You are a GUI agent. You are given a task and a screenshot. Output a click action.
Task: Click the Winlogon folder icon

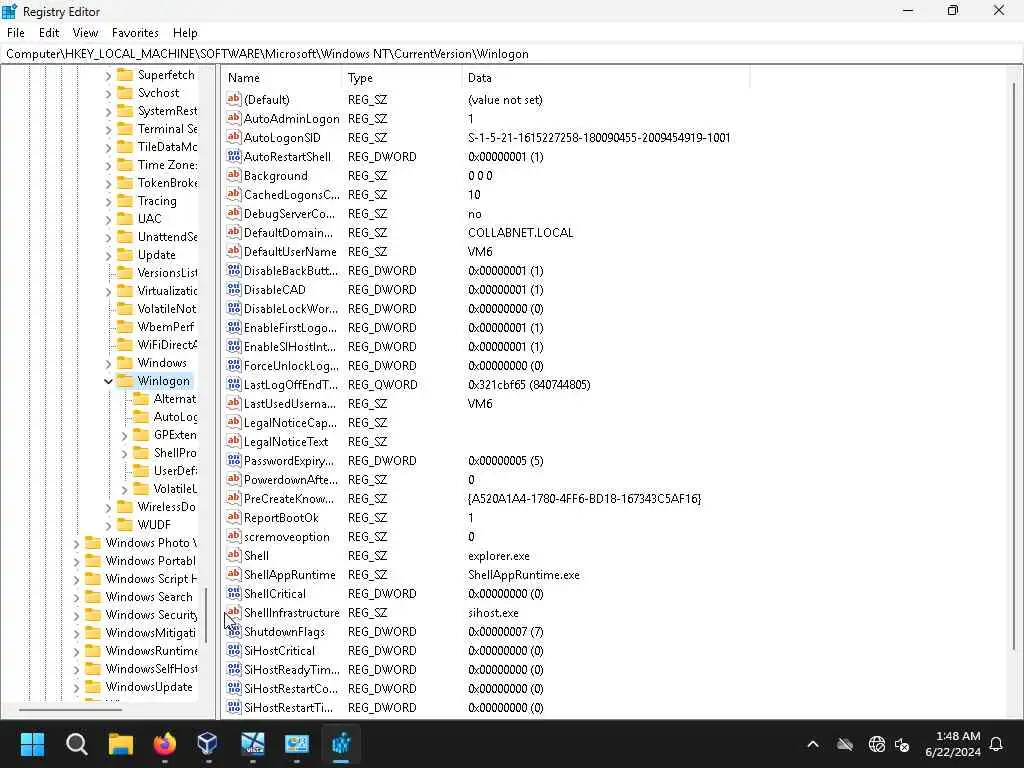pos(125,381)
